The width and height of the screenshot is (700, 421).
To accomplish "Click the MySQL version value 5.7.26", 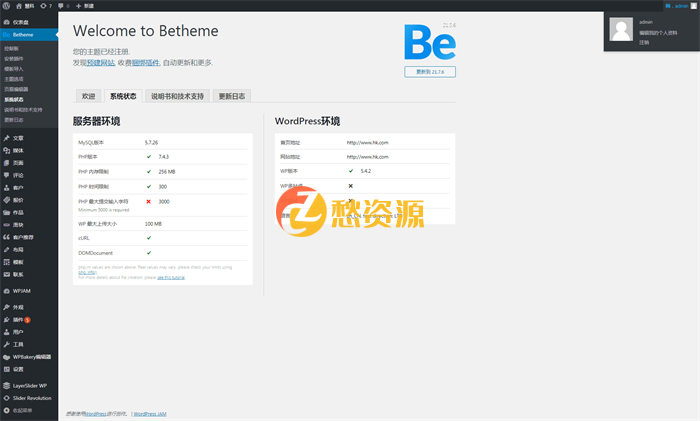I will [x=151, y=142].
